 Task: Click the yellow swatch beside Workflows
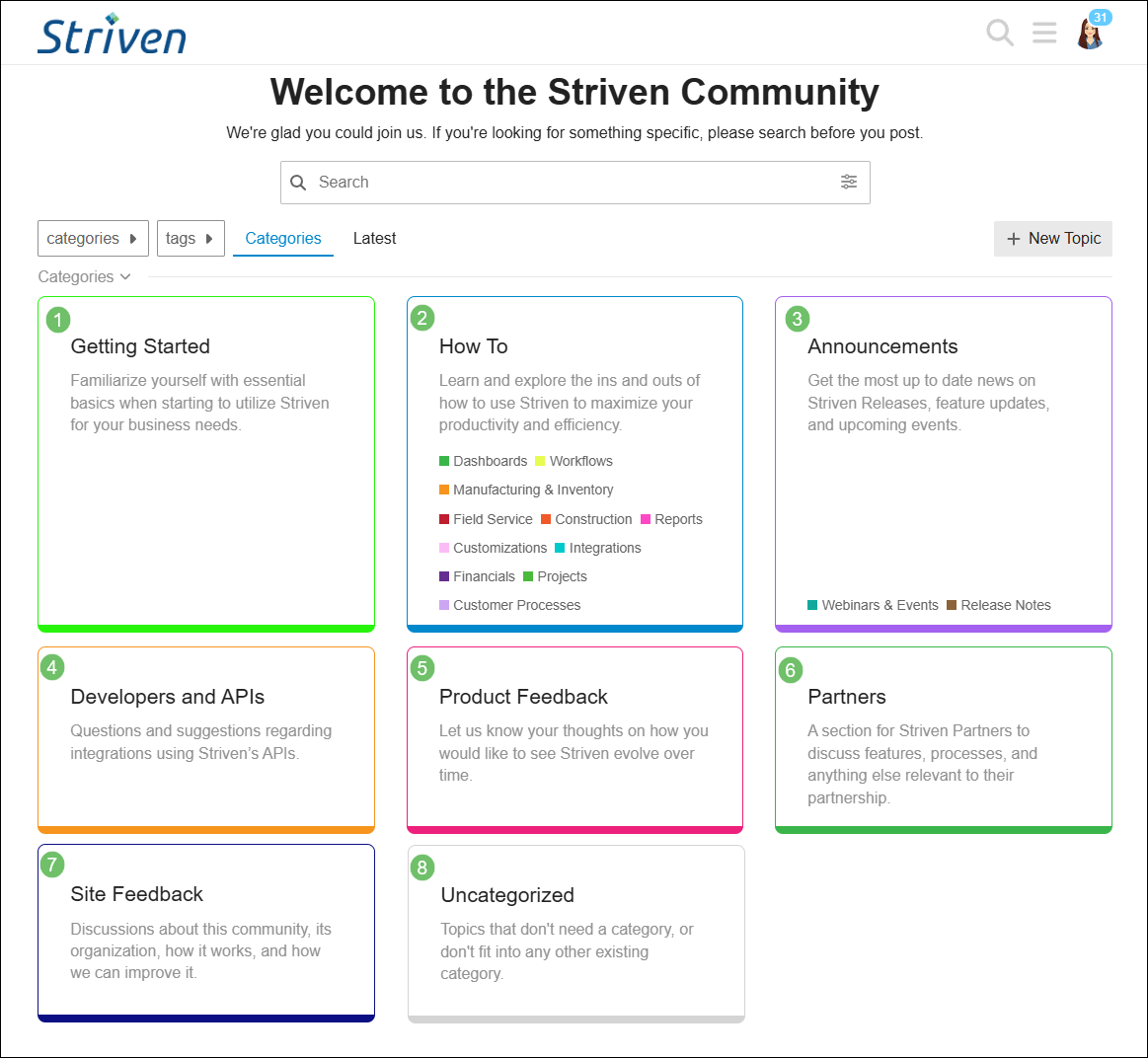point(540,461)
